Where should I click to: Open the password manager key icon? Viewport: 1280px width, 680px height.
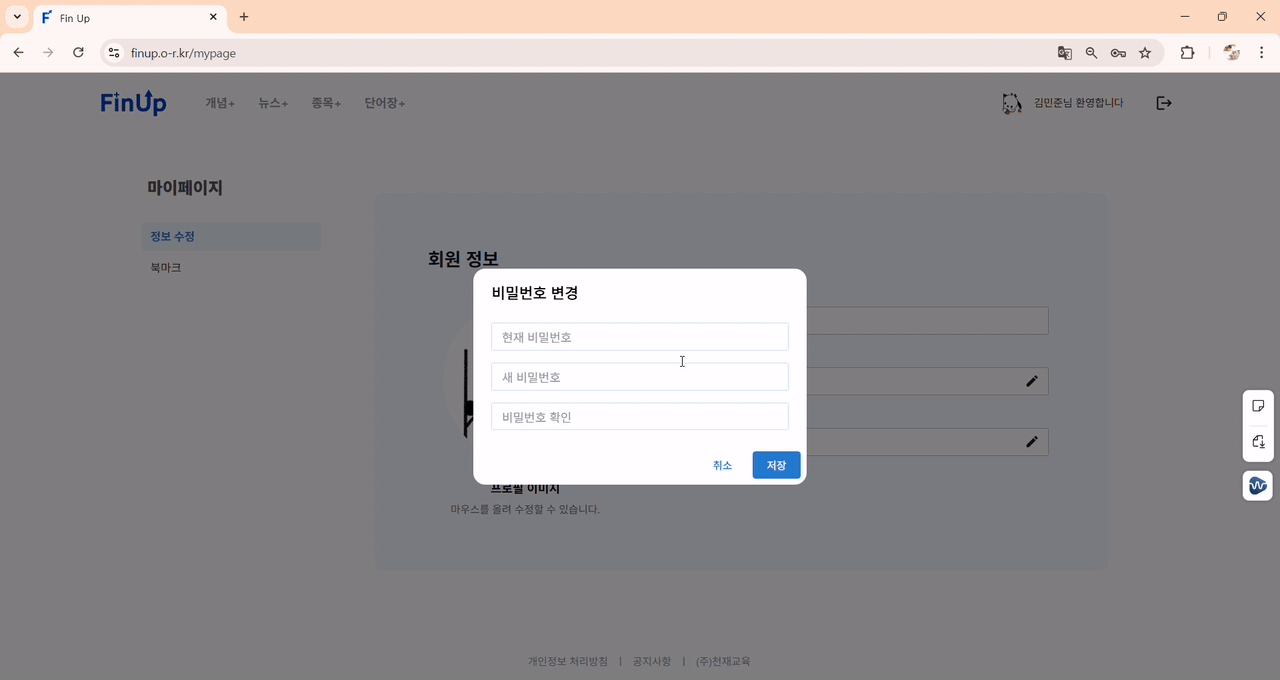pyautogui.click(x=1118, y=53)
